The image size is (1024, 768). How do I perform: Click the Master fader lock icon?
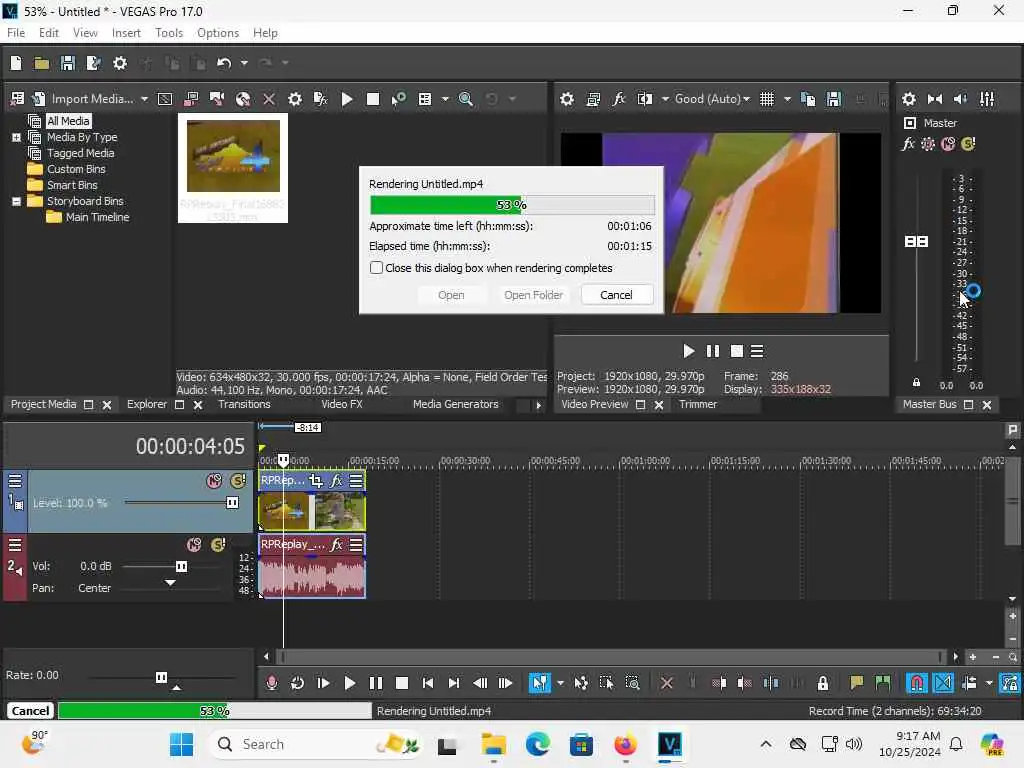pyautogui.click(x=916, y=383)
